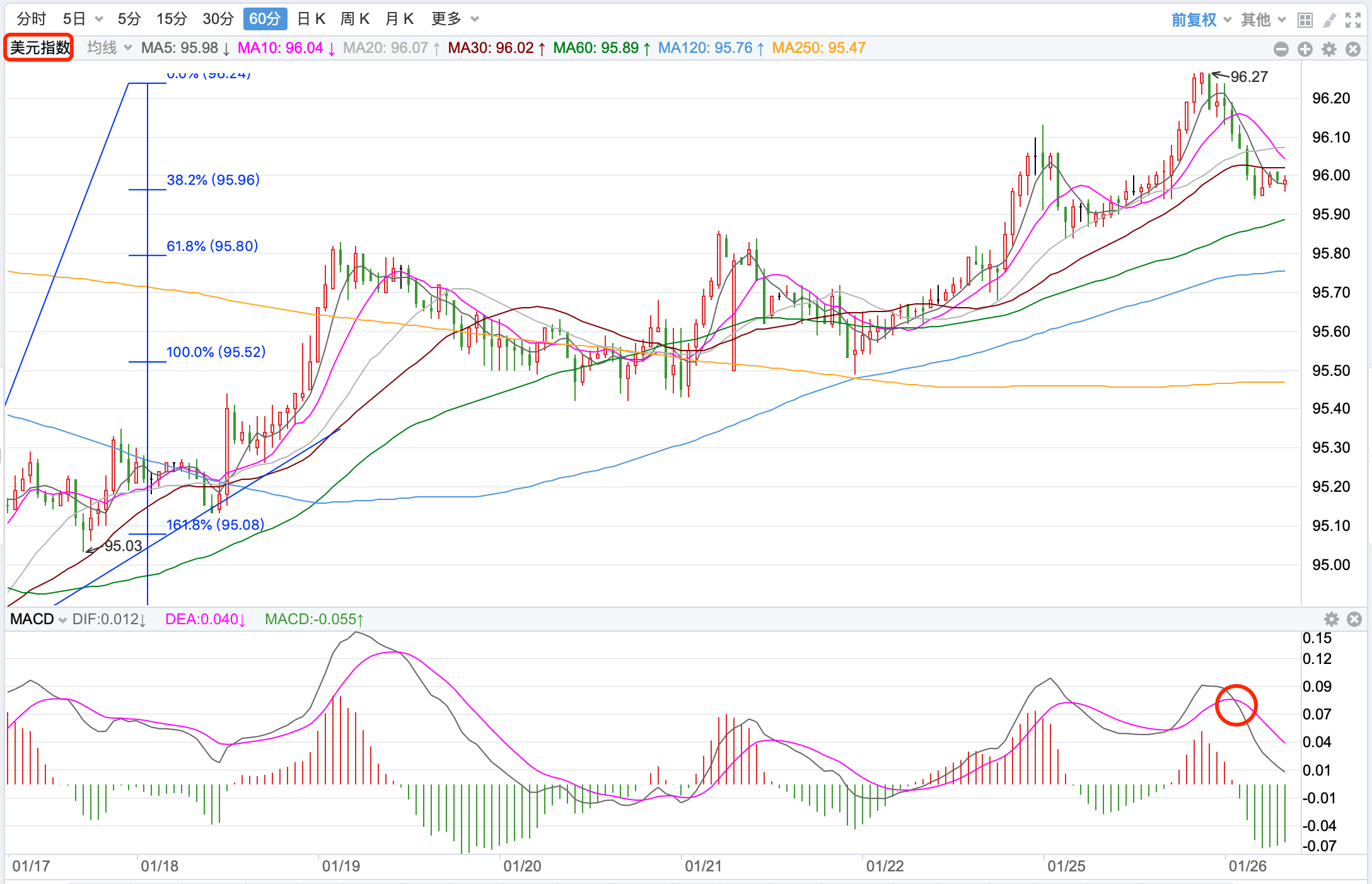Close the MACD indicator panel
Image resolution: width=1372 pixels, height=884 pixels.
tap(1354, 619)
